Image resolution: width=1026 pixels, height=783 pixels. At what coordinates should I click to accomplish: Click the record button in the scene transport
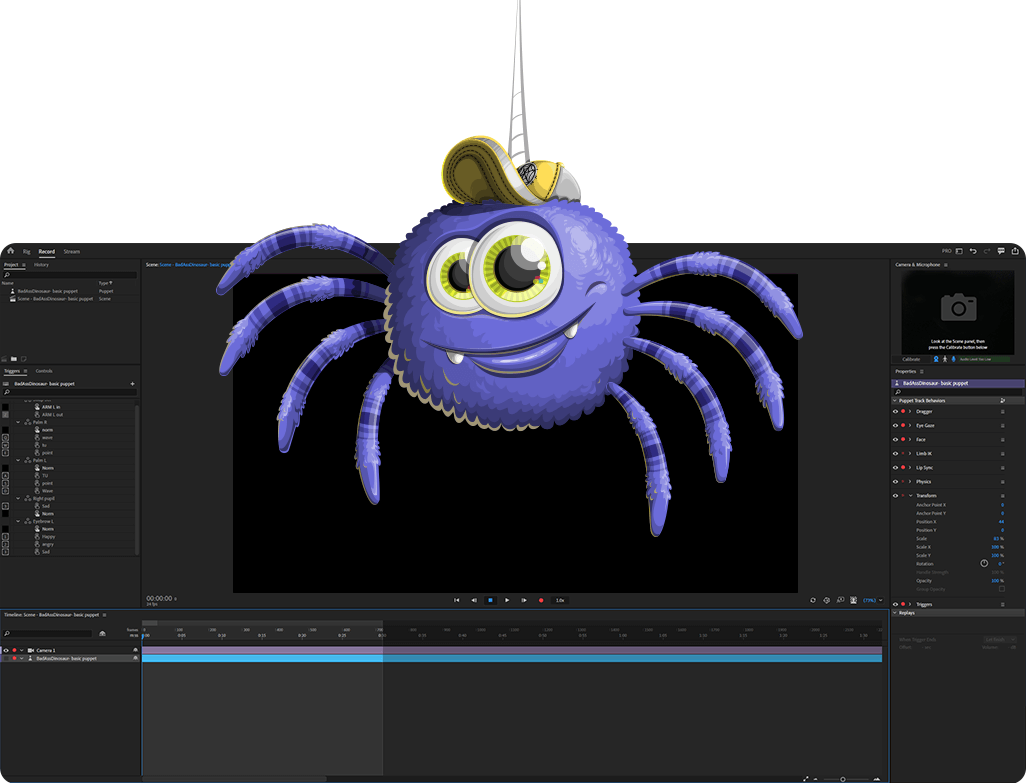541,600
